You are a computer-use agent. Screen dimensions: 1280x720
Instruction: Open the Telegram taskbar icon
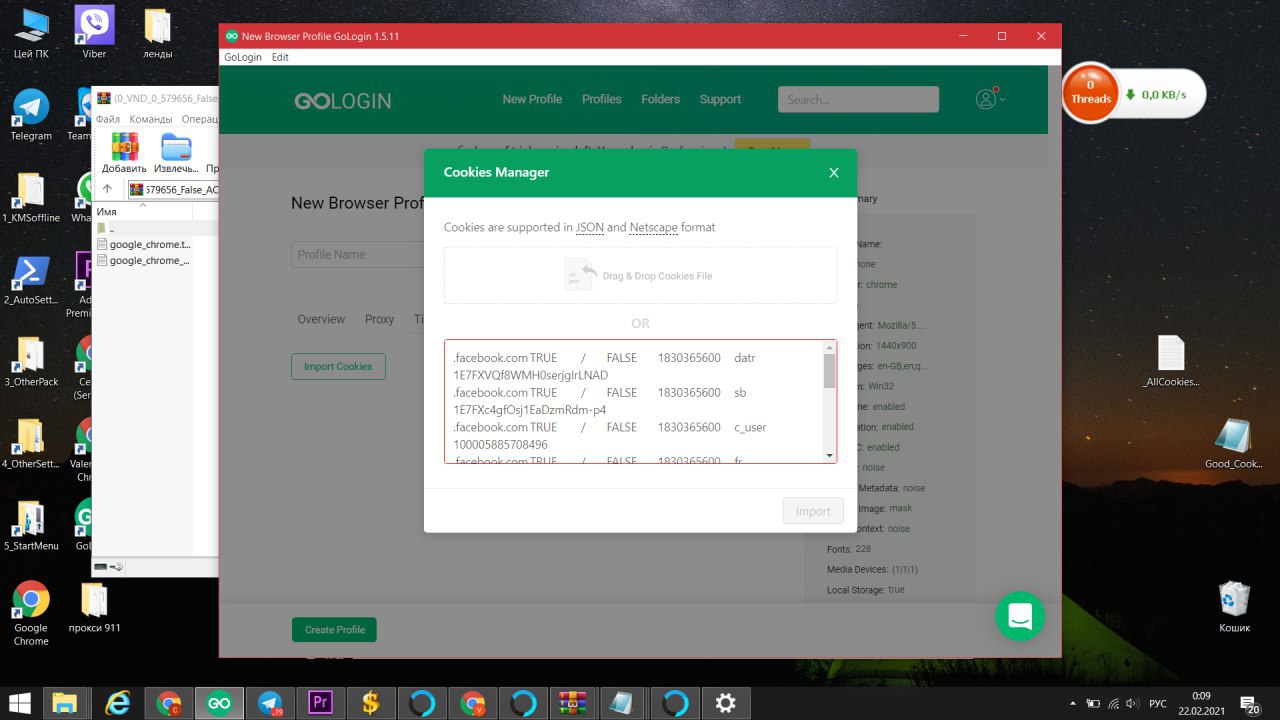[x=270, y=703]
